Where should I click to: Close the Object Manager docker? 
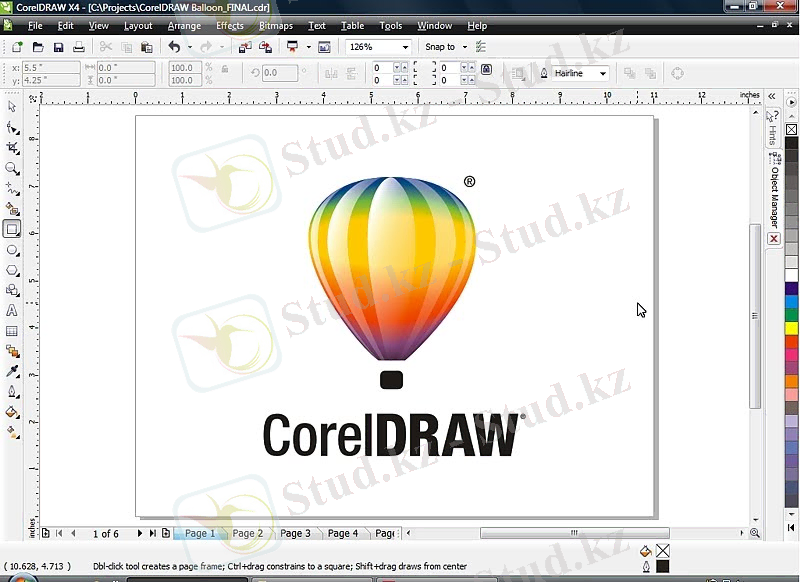[773, 240]
